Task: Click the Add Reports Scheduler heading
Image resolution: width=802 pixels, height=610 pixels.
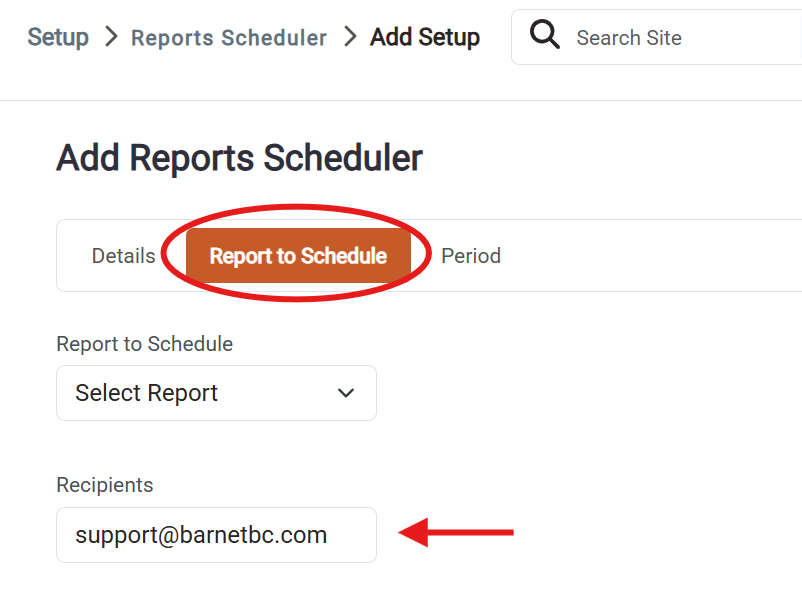Action: (239, 158)
